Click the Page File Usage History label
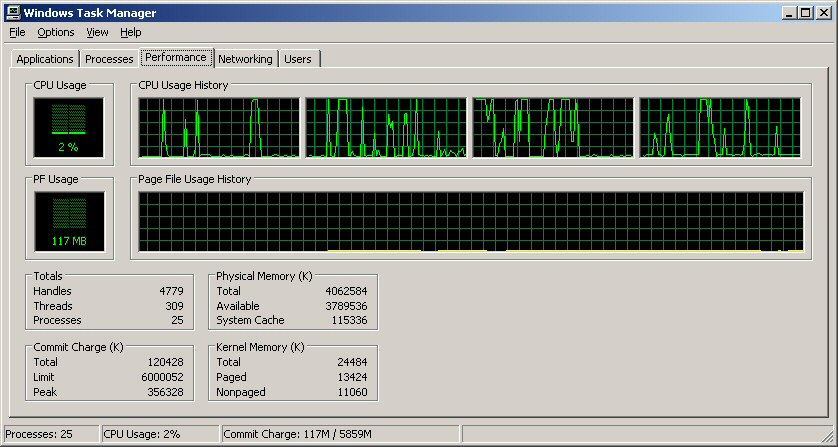Image resolution: width=838 pixels, height=447 pixels. (195, 179)
